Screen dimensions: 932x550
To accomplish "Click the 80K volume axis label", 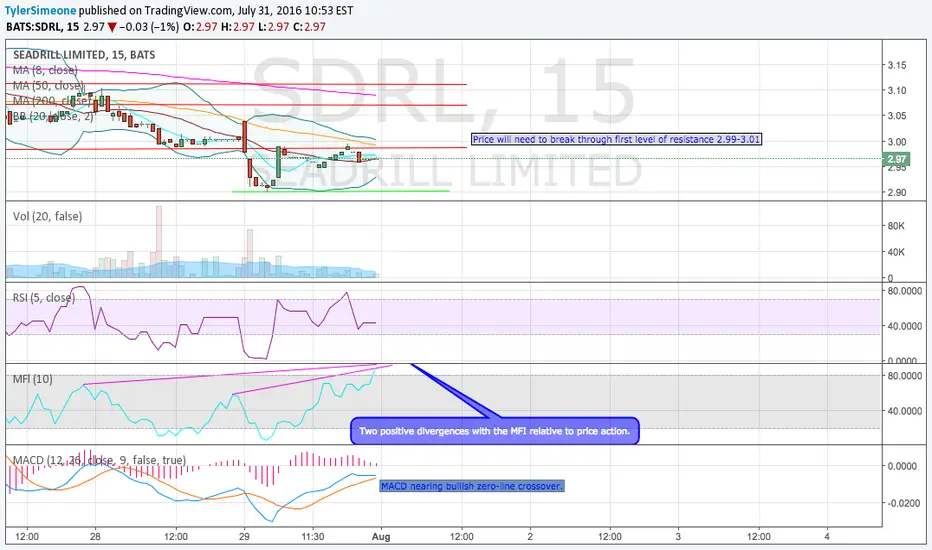I will (896, 226).
